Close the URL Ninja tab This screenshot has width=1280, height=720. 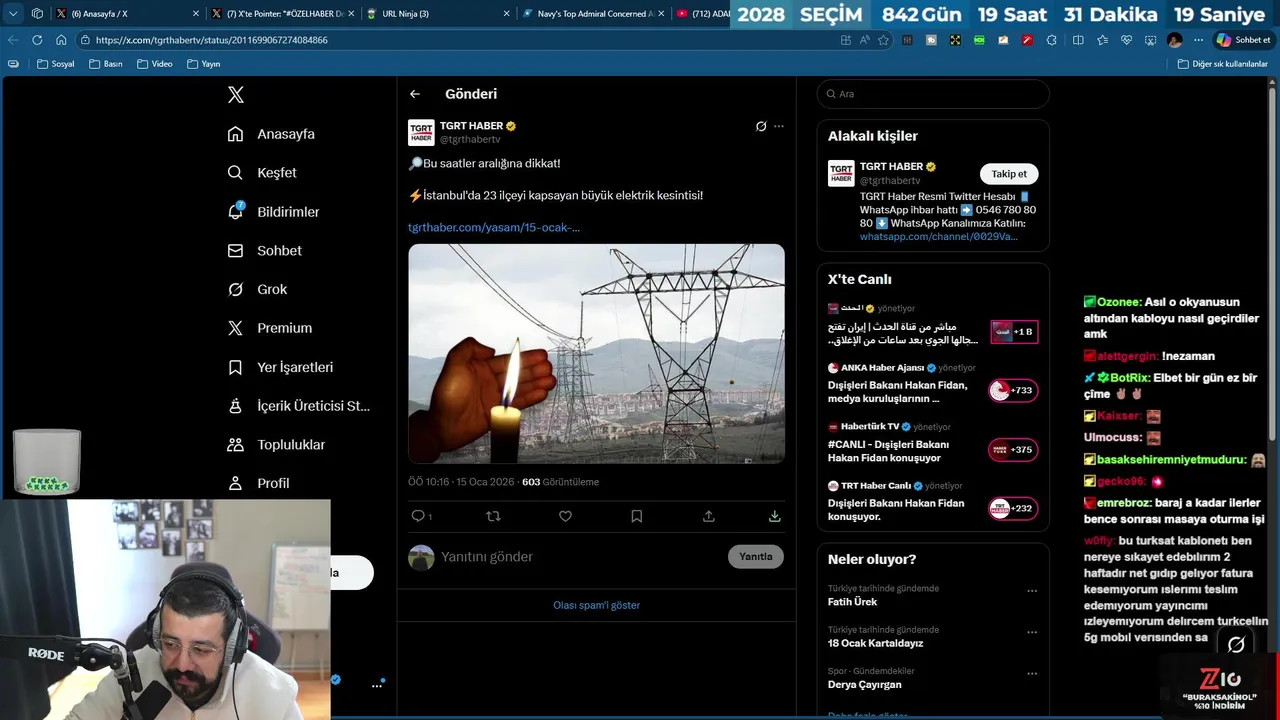[506, 14]
